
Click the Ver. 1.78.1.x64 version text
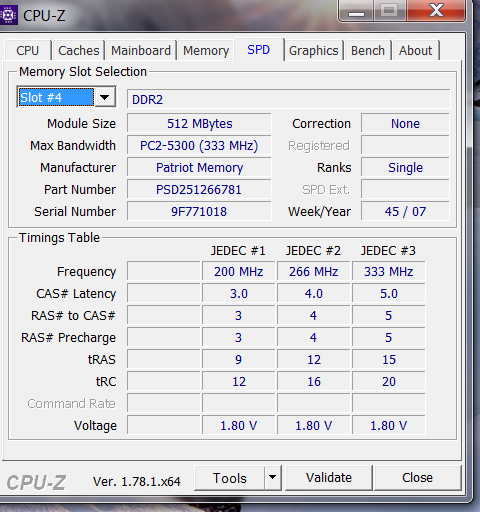(x=137, y=481)
